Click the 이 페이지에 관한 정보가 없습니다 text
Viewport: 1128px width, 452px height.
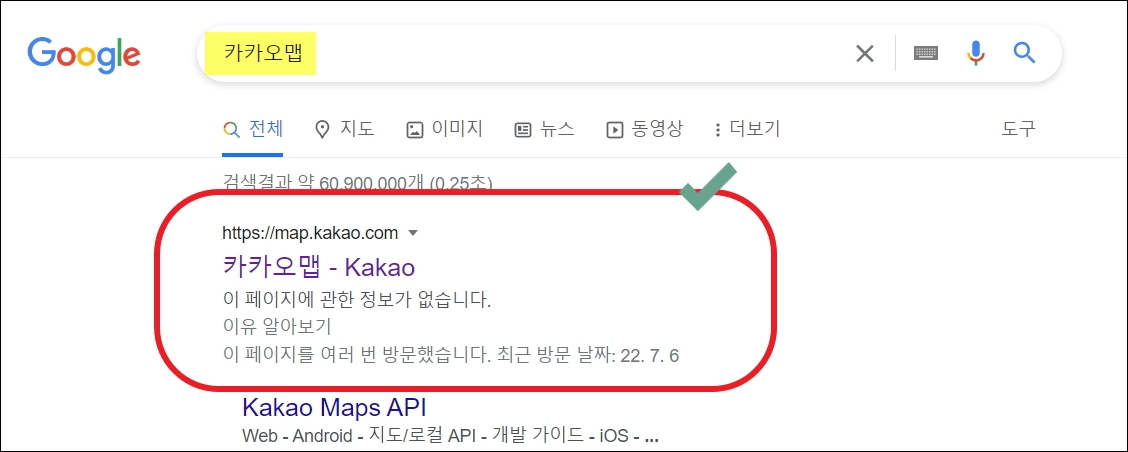click(x=357, y=299)
